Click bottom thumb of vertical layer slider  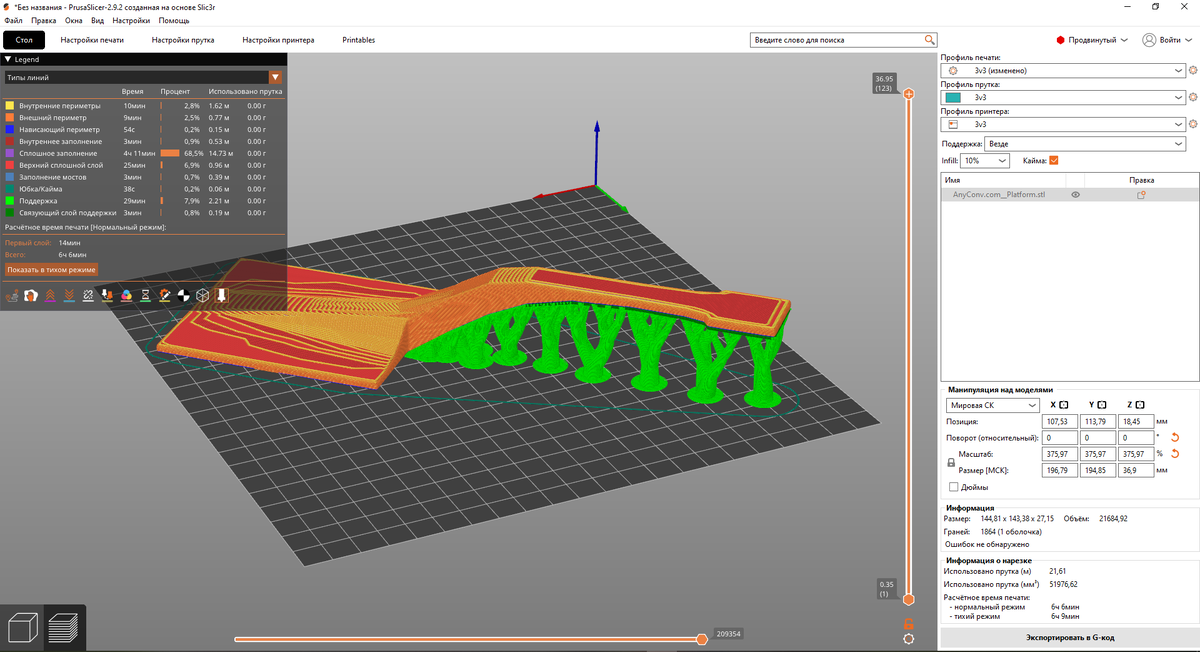[x=909, y=600]
